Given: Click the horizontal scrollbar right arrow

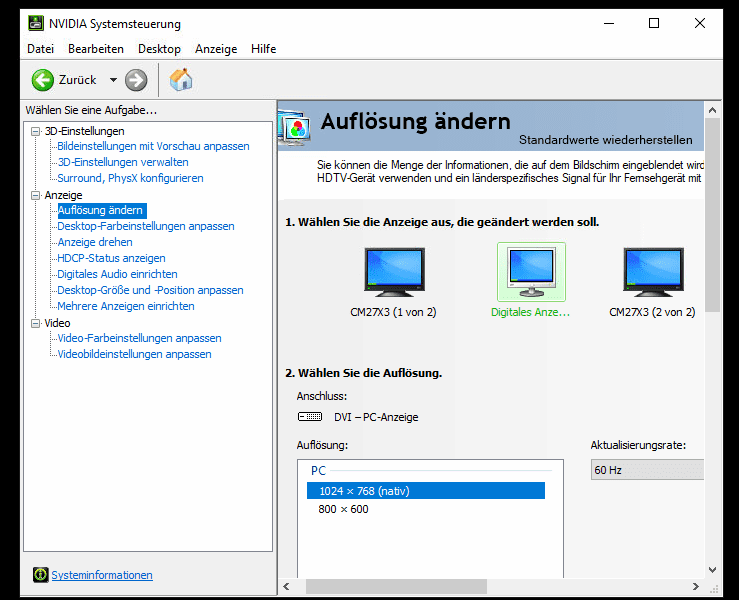Looking at the screenshot, I should tap(696, 586).
